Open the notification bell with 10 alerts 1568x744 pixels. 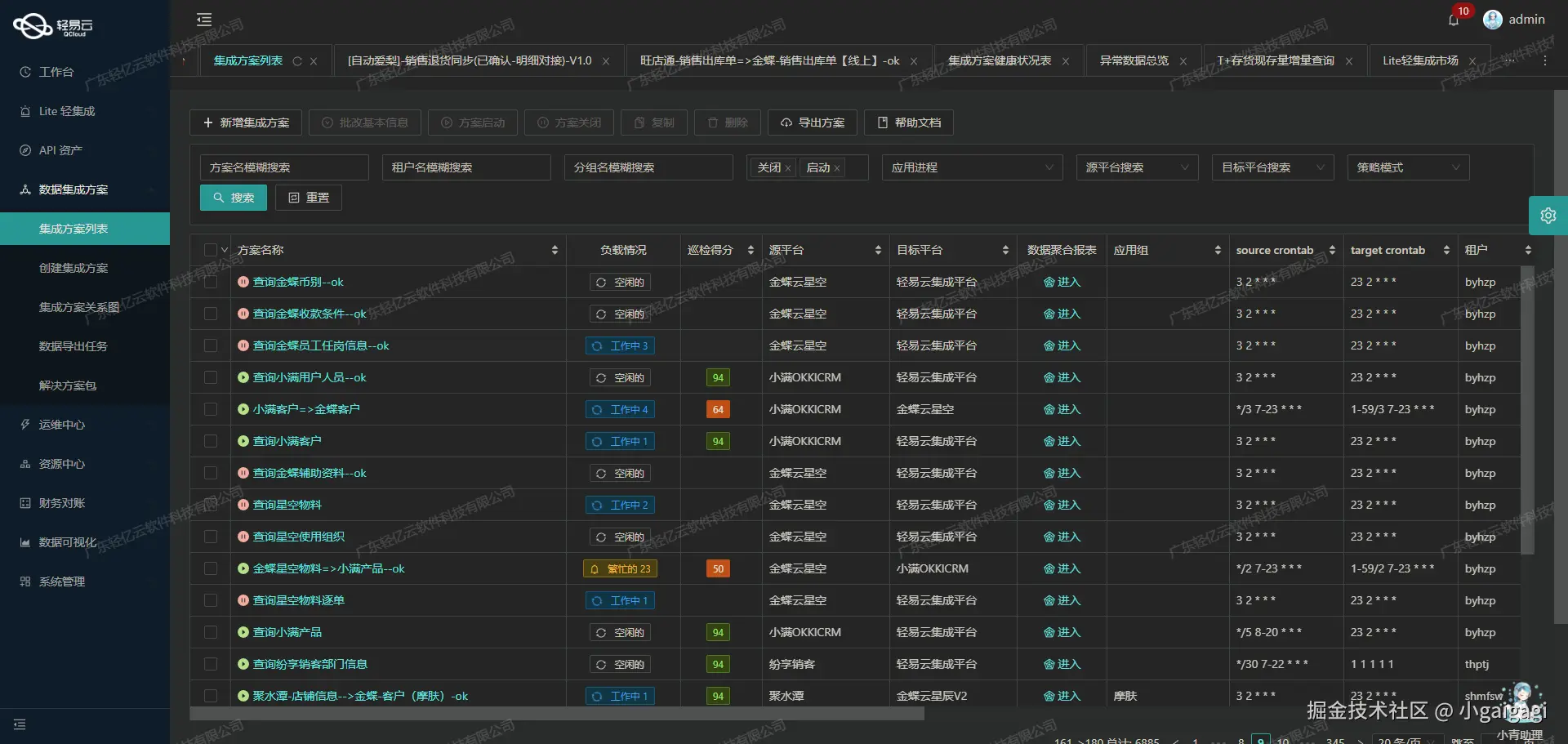(x=1454, y=19)
